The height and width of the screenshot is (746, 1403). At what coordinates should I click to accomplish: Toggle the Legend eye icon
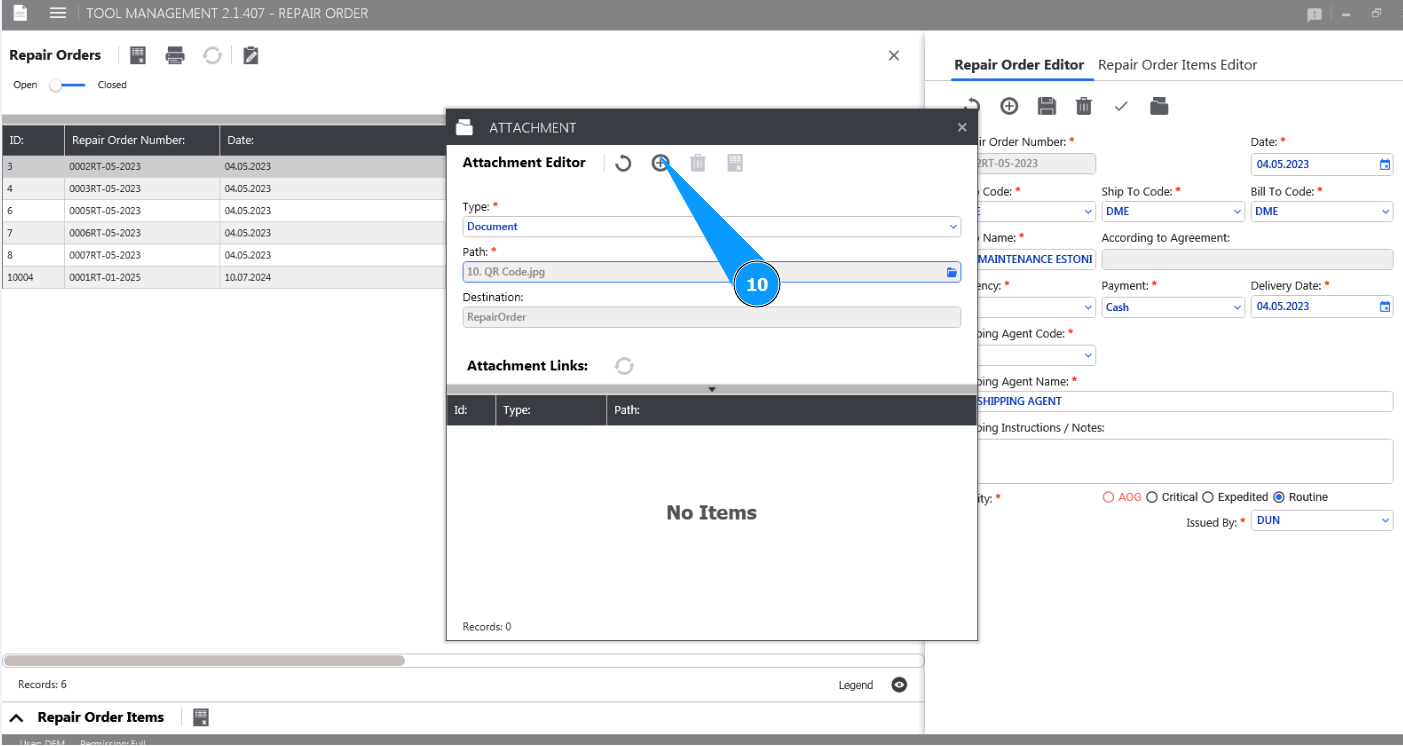point(899,685)
